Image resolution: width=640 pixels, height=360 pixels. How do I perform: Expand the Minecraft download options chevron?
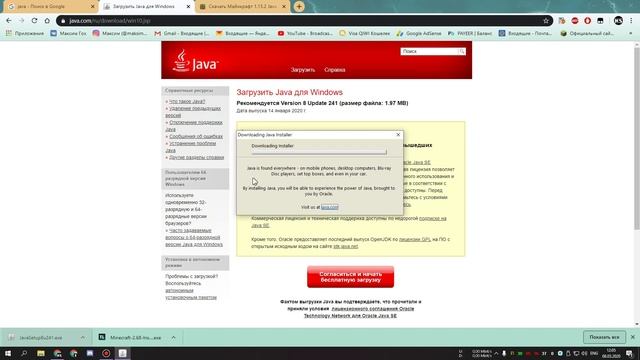(173, 338)
